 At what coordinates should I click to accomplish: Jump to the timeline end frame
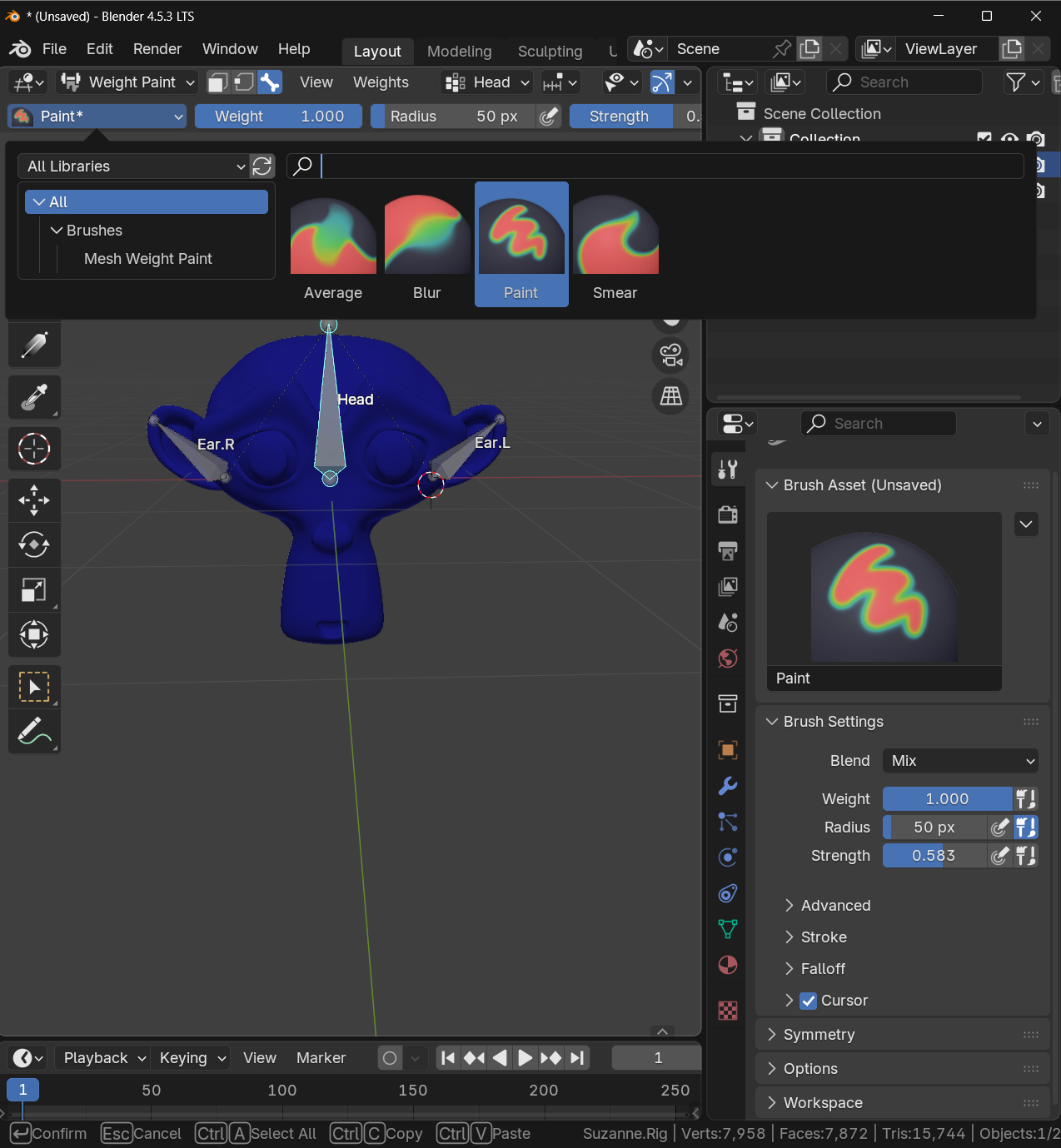[x=577, y=1058]
